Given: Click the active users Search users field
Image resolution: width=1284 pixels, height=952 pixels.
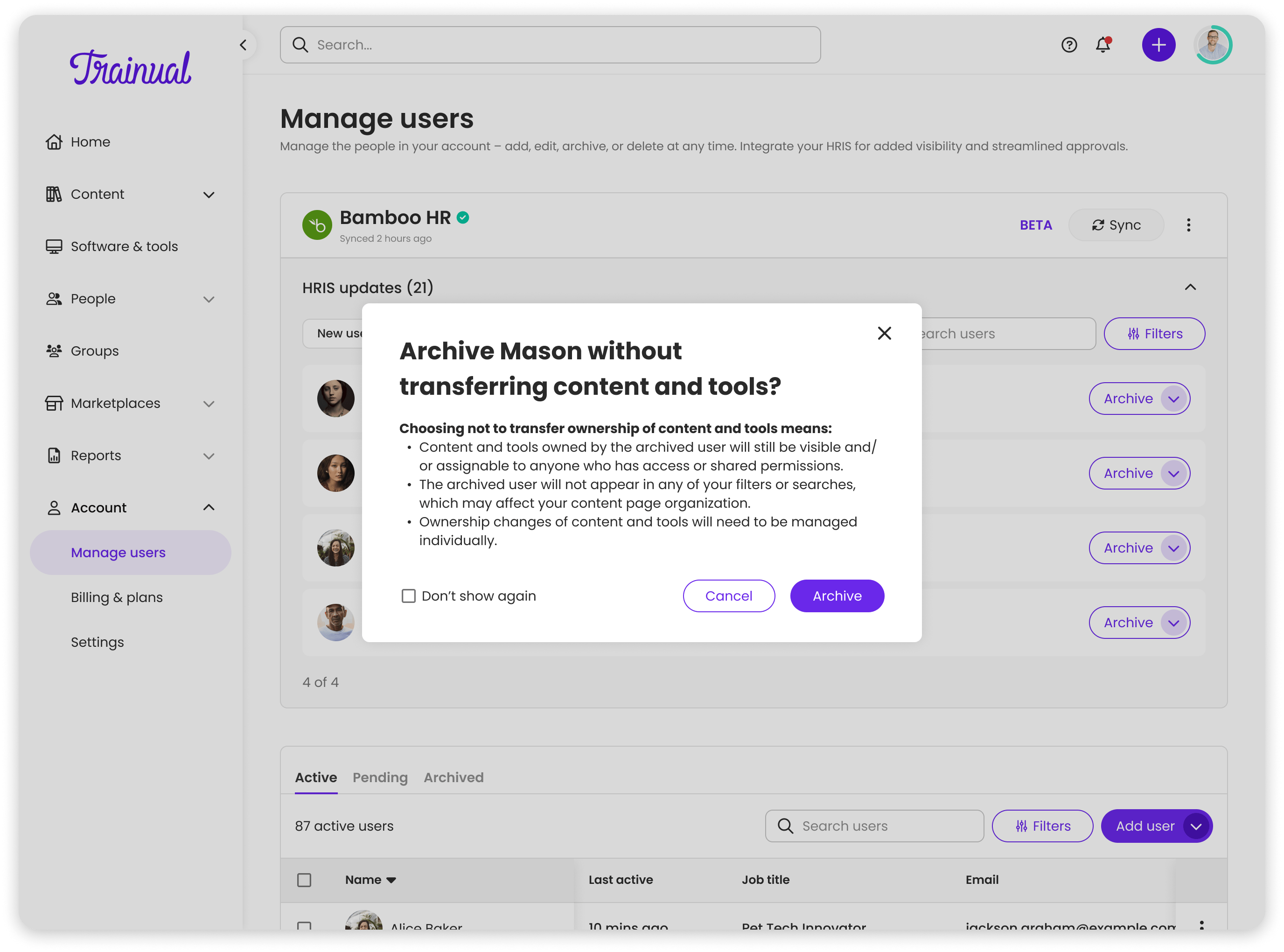Looking at the screenshot, I should point(874,825).
